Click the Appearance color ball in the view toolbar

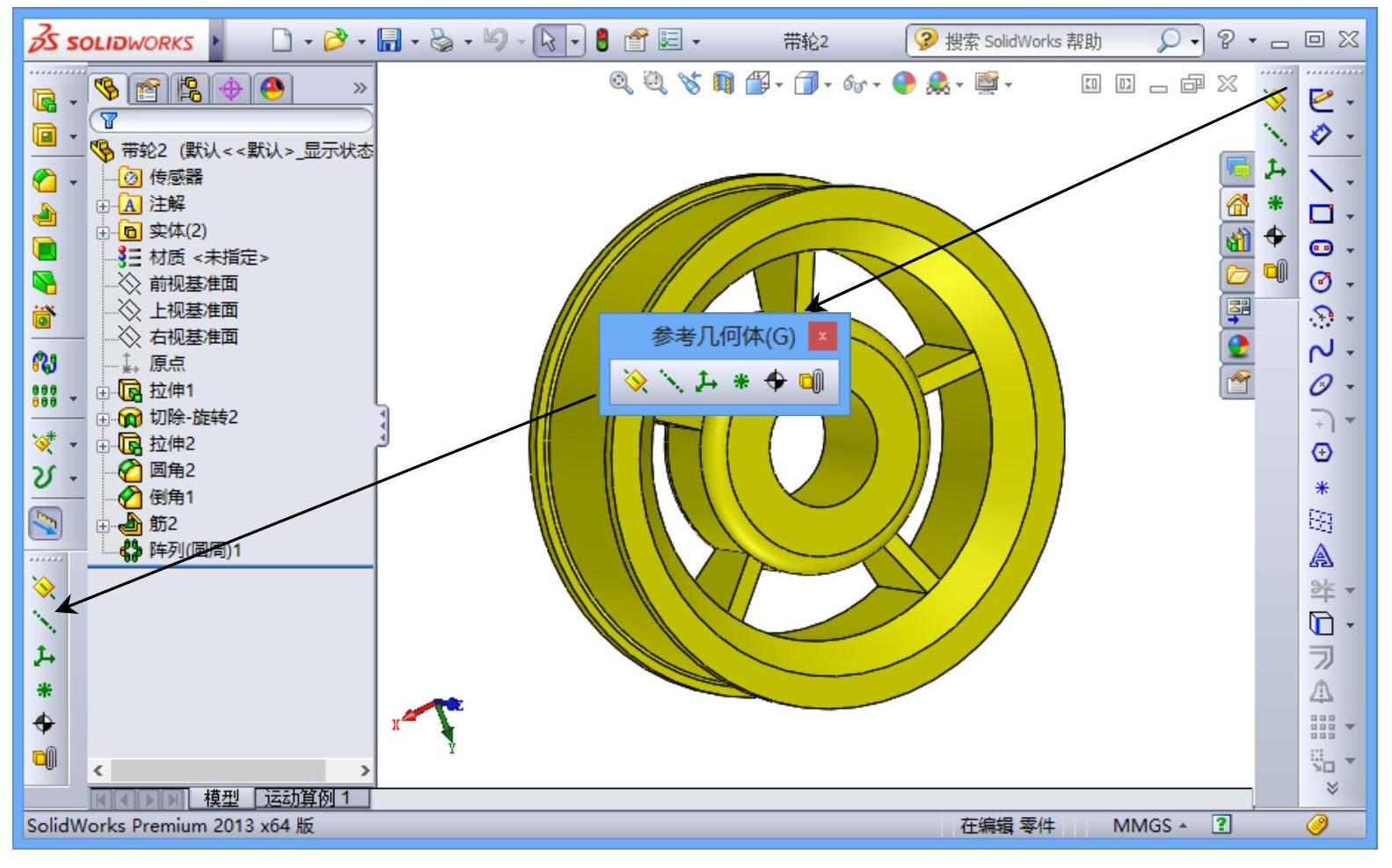(x=903, y=84)
